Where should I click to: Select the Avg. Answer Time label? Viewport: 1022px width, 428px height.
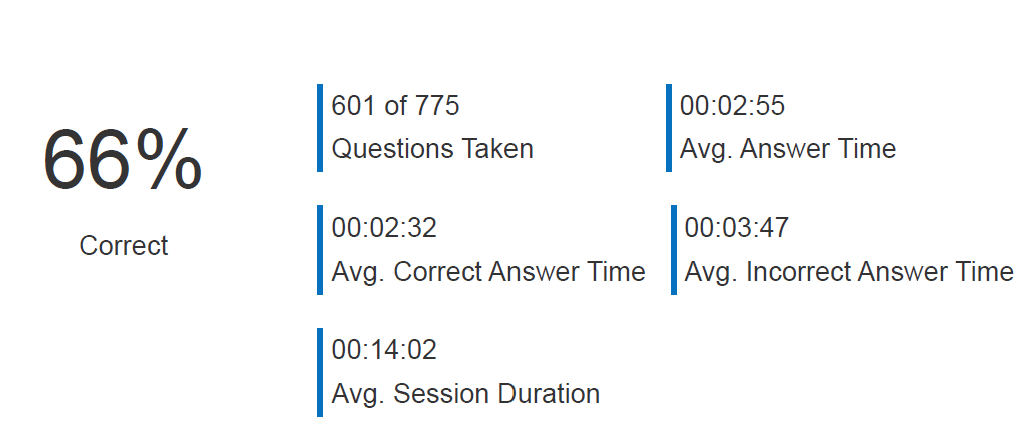click(x=788, y=149)
